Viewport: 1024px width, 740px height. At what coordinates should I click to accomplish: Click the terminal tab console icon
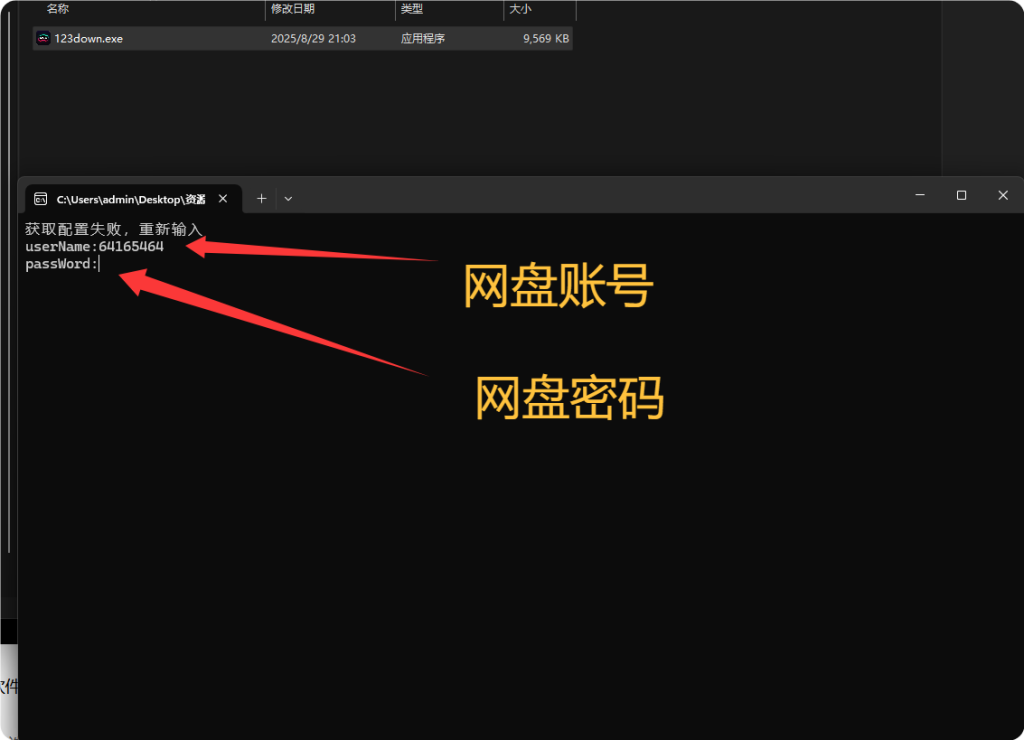click(40, 199)
